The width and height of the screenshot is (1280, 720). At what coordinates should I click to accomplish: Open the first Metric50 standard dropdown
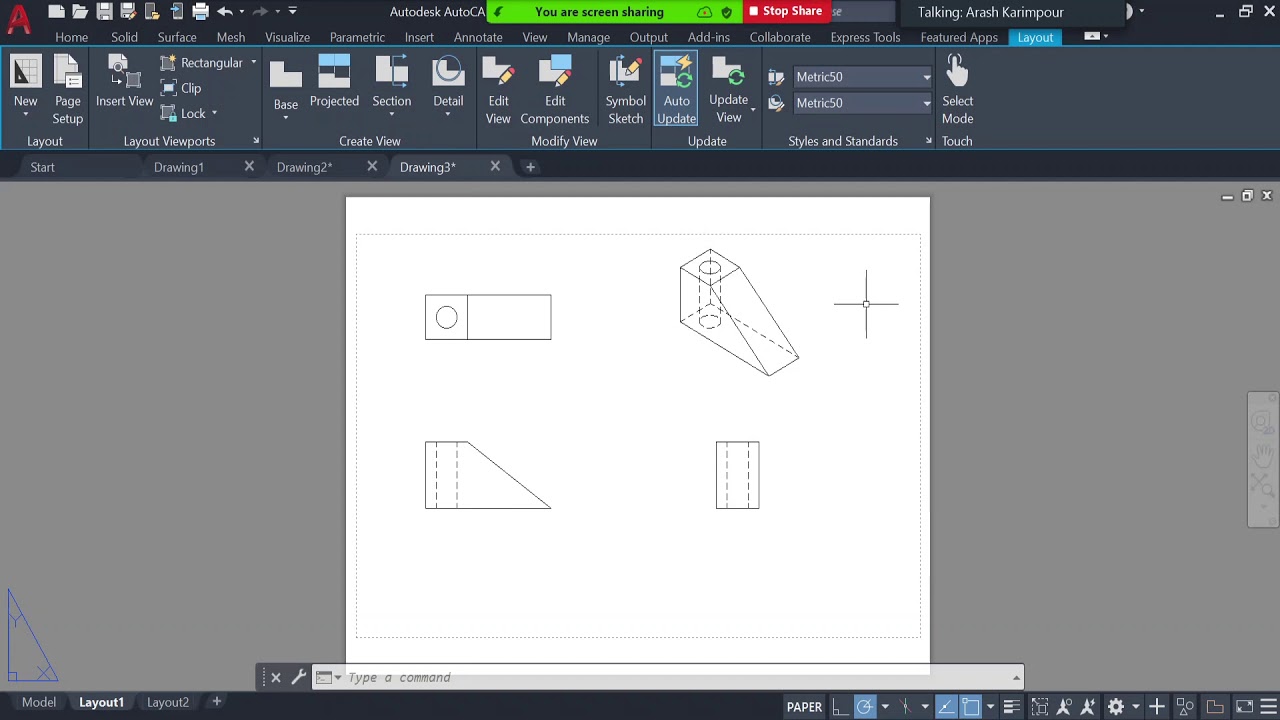[x=926, y=77]
